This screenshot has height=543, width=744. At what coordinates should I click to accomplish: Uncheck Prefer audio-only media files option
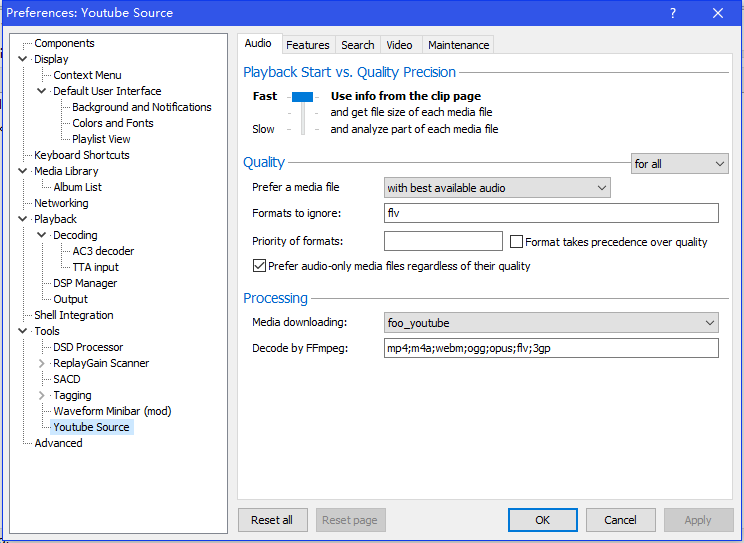pos(260,266)
